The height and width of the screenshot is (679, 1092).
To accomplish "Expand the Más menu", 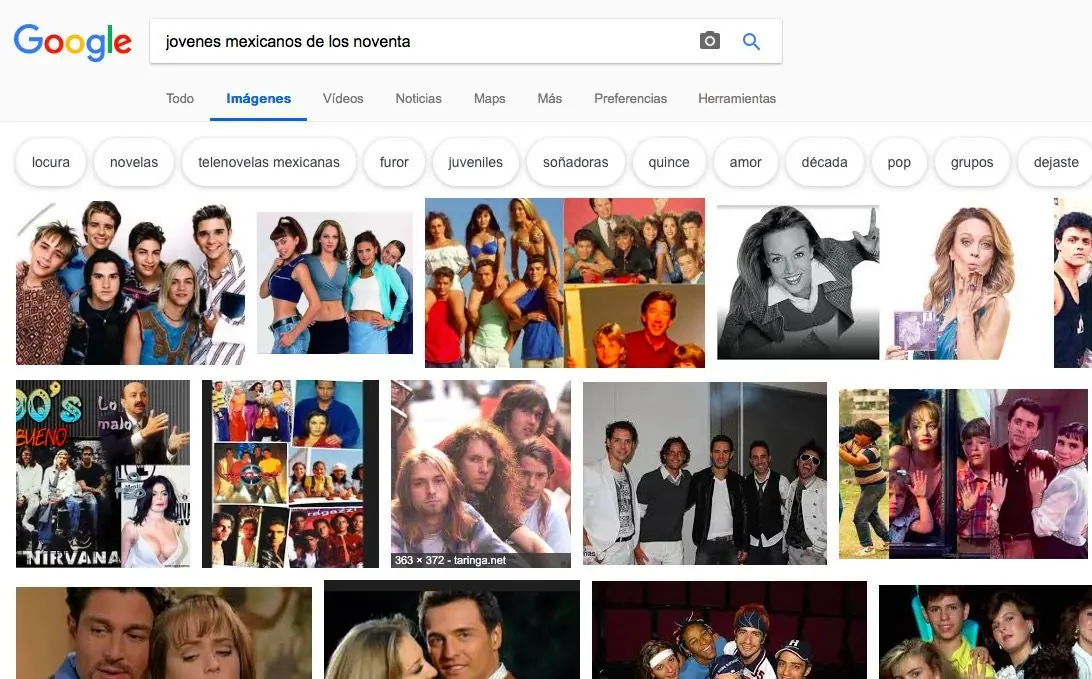I will click(x=549, y=98).
